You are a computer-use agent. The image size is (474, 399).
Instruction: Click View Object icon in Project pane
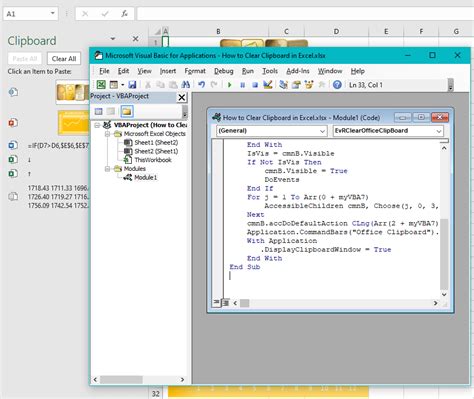[x=111, y=111]
